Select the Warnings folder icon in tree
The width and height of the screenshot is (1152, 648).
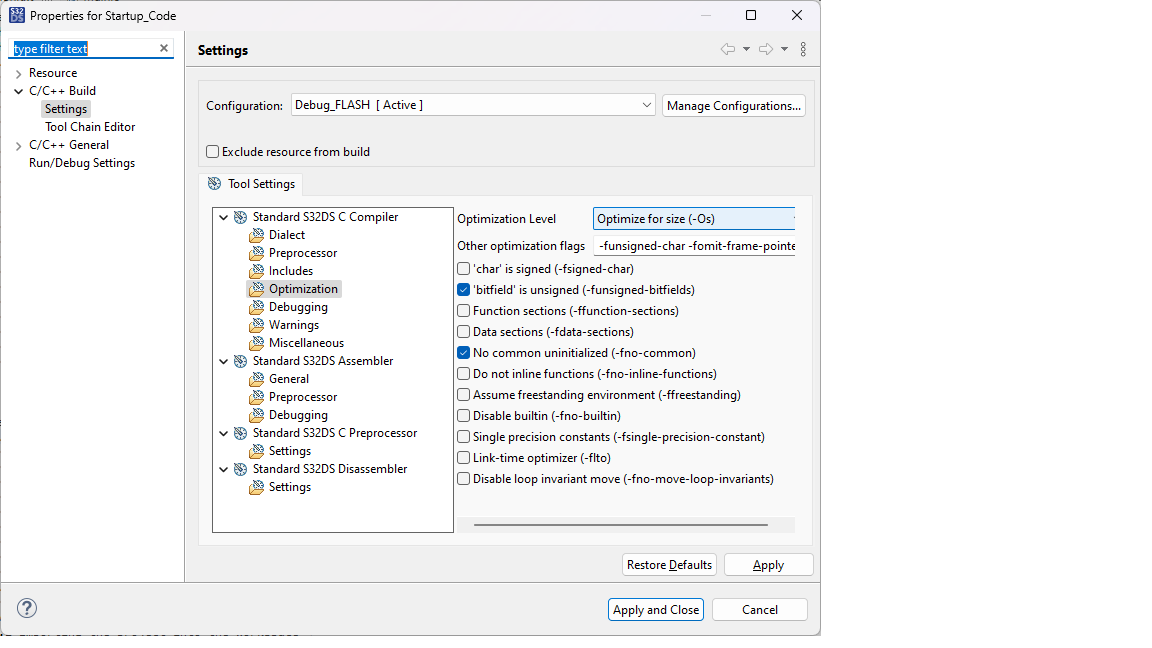click(257, 325)
